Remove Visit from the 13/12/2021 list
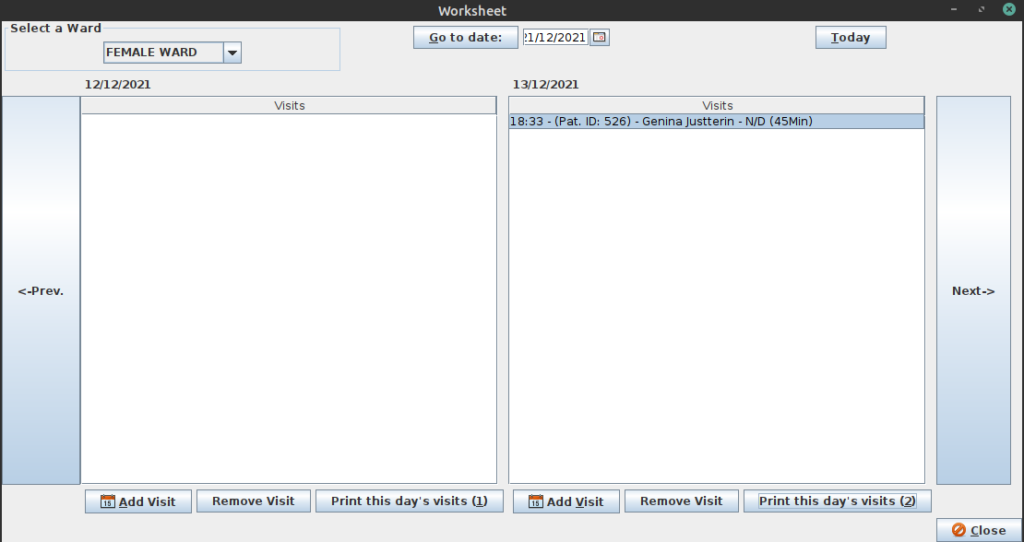The width and height of the screenshot is (1024, 542). click(x=681, y=501)
